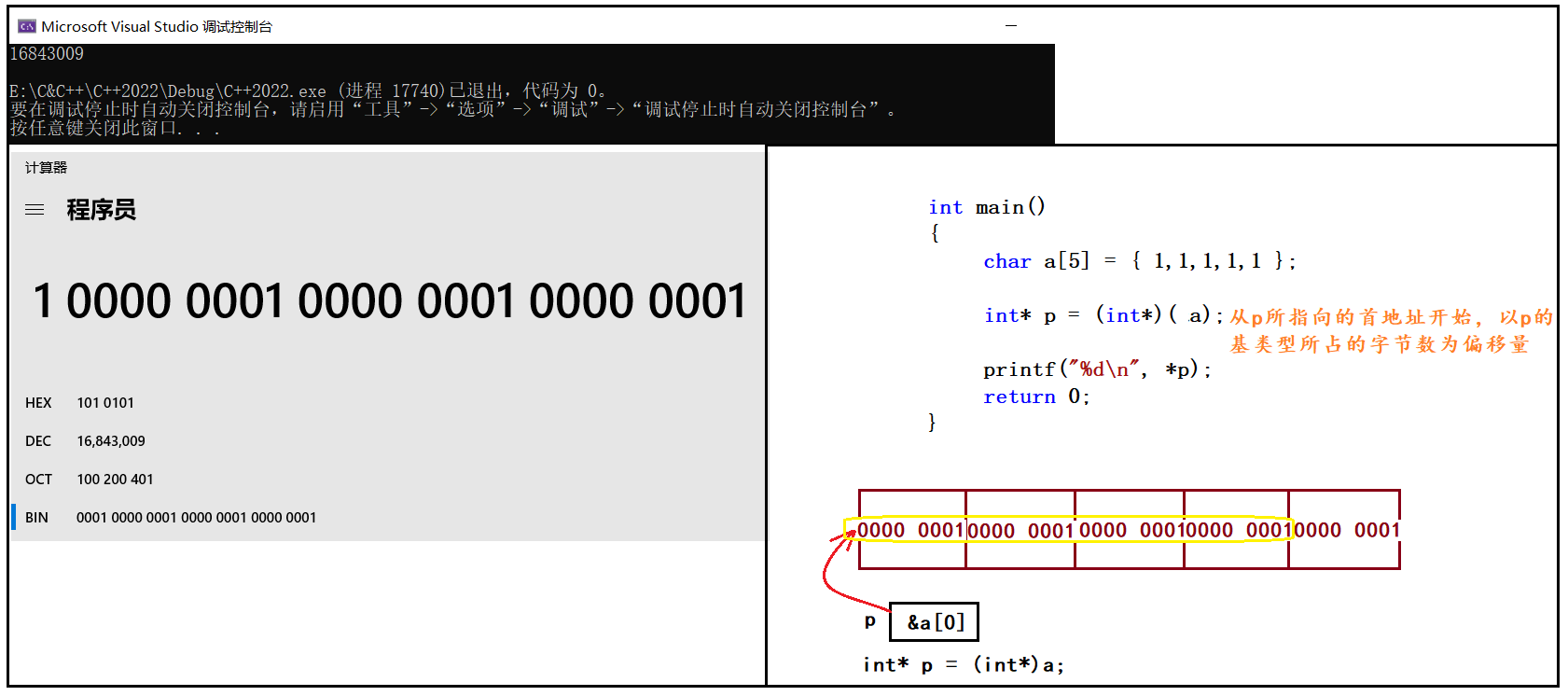The height and width of the screenshot is (696, 1568).
Task: Click the HEX value 101 0101
Action: 105,402
